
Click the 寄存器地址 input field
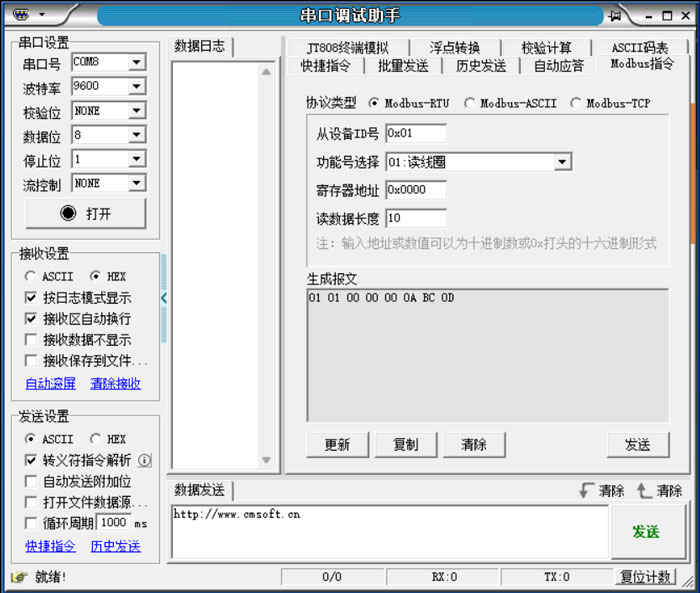(416, 190)
